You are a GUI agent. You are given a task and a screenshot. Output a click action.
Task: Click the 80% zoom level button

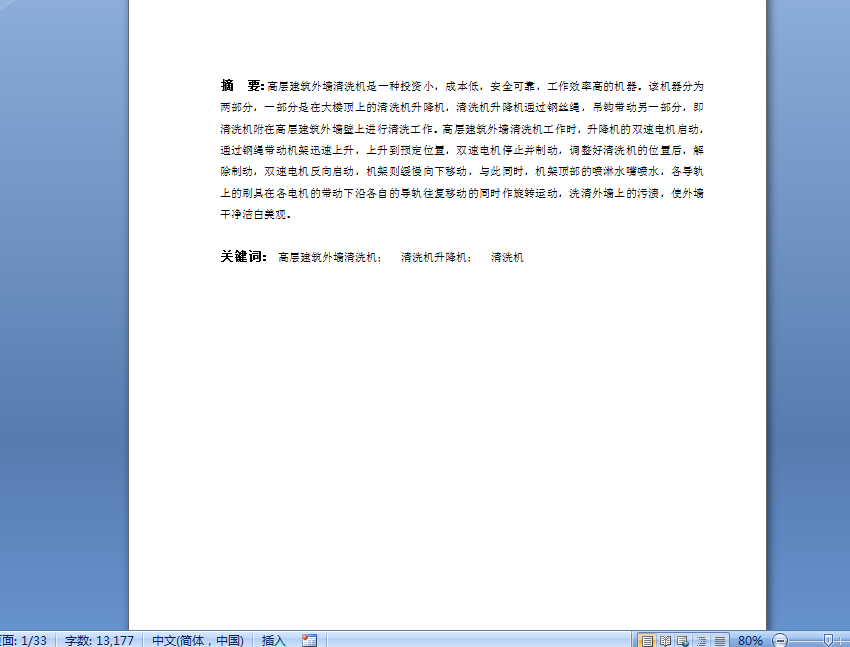tap(750, 640)
